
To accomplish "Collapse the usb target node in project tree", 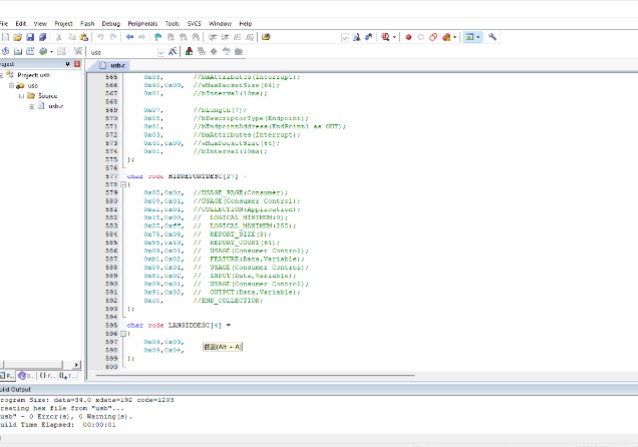I will pyautogui.click(x=11, y=85).
